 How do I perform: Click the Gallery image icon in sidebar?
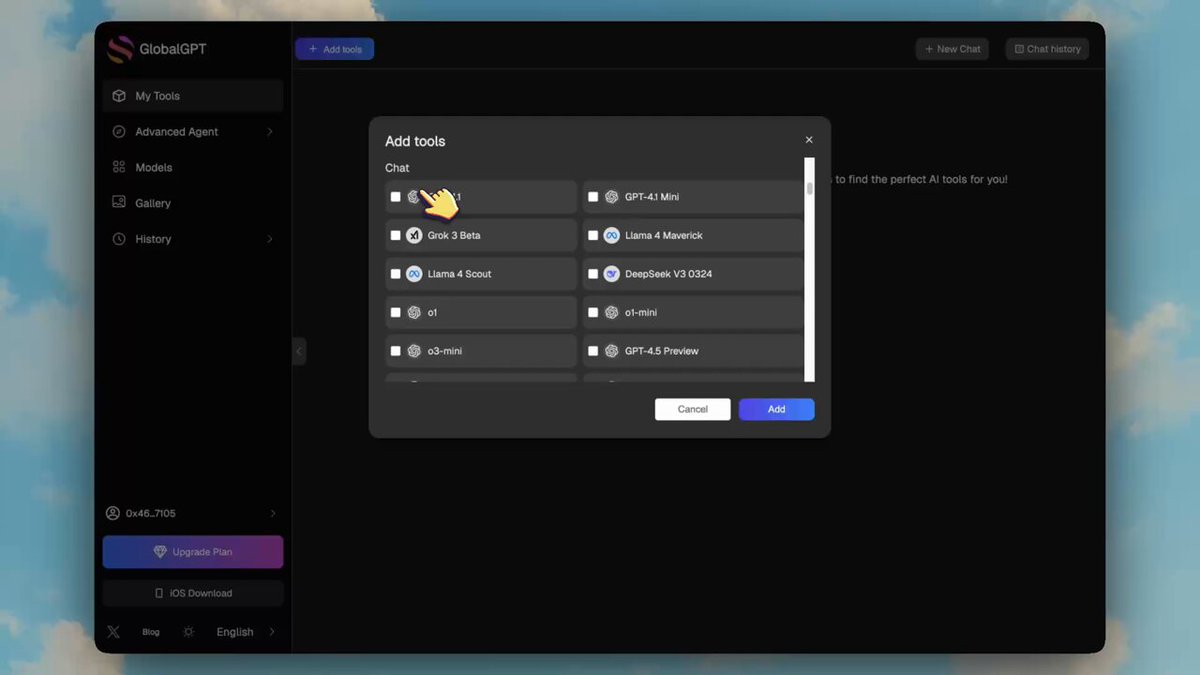click(119, 203)
